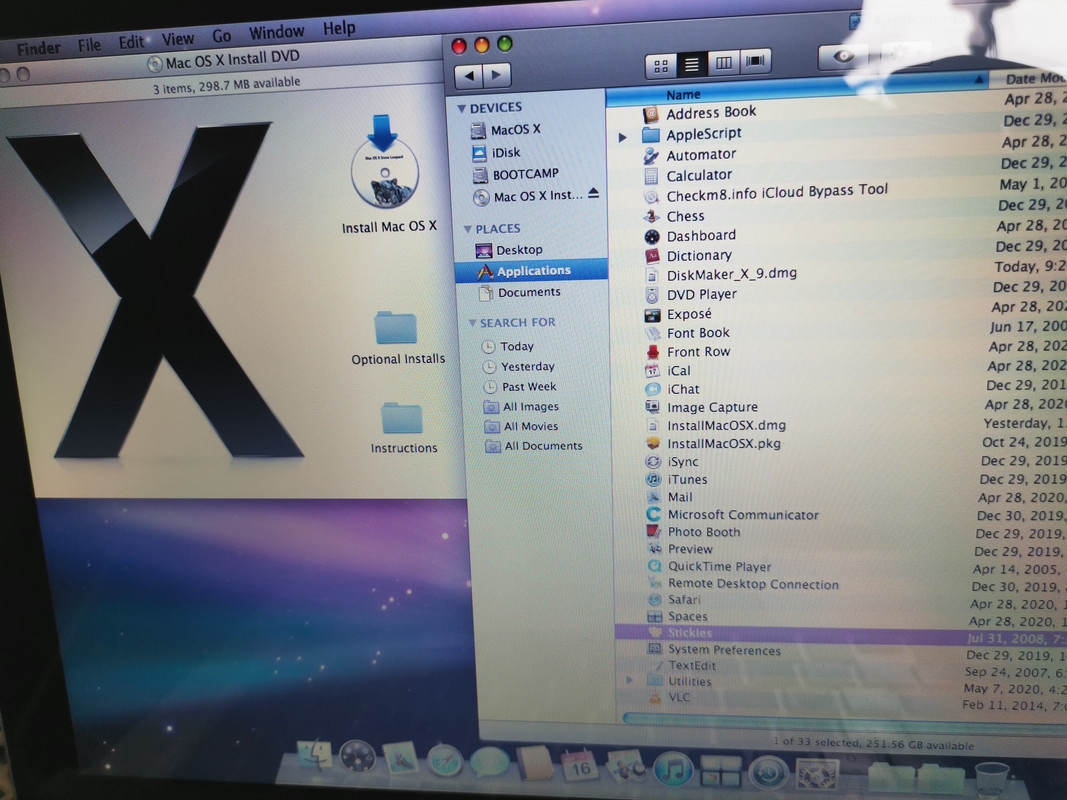Select Address Book icon in list
This screenshot has width=1067, height=800.
651,114
